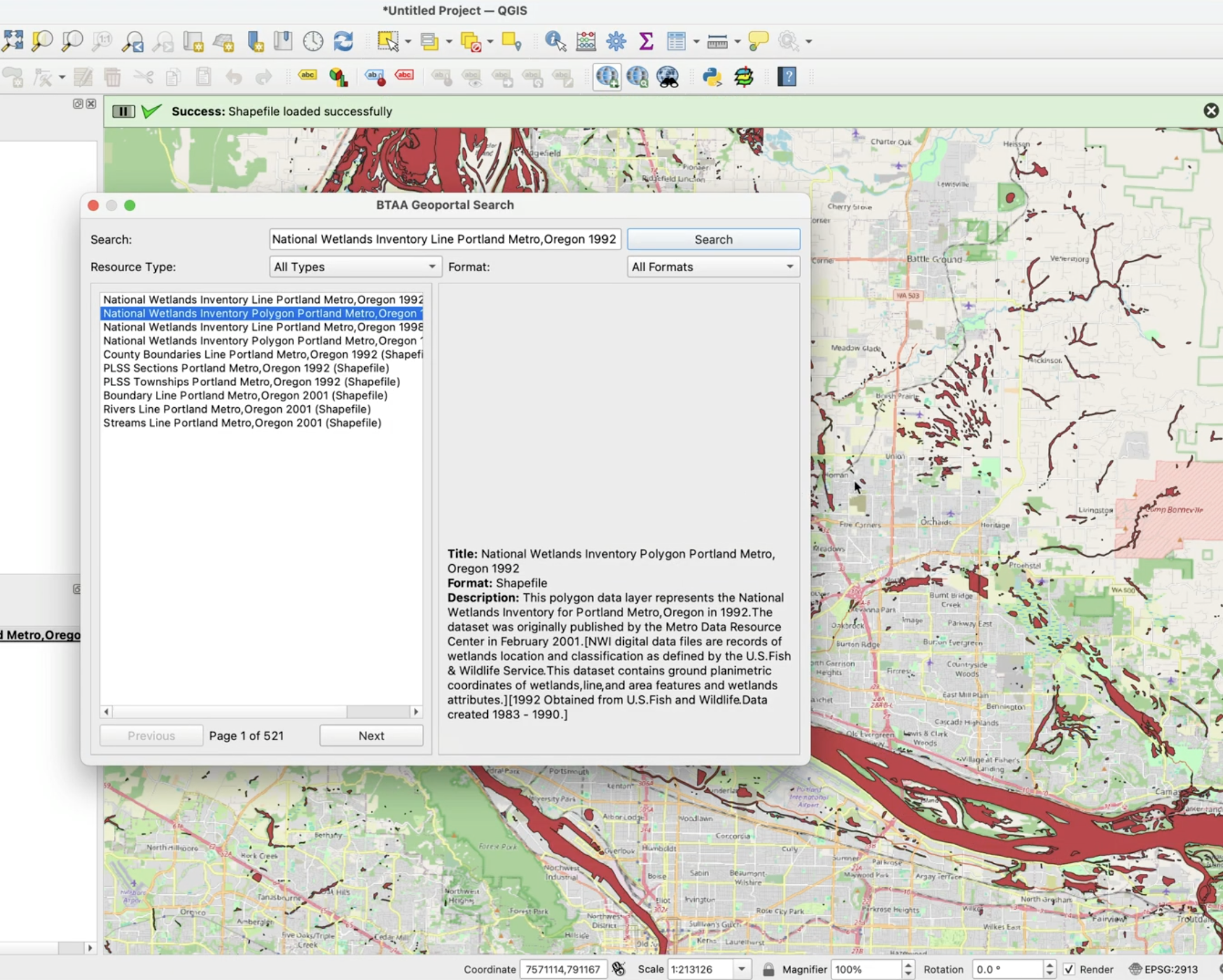Viewport: 1223px width, 980px height.
Task: Expand the Deselect Features dropdown arrow
Action: click(490, 41)
